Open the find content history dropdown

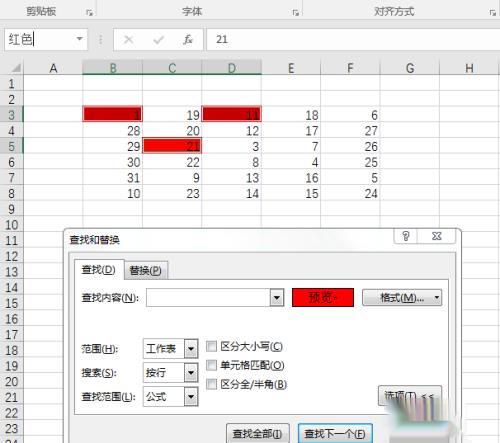277,297
